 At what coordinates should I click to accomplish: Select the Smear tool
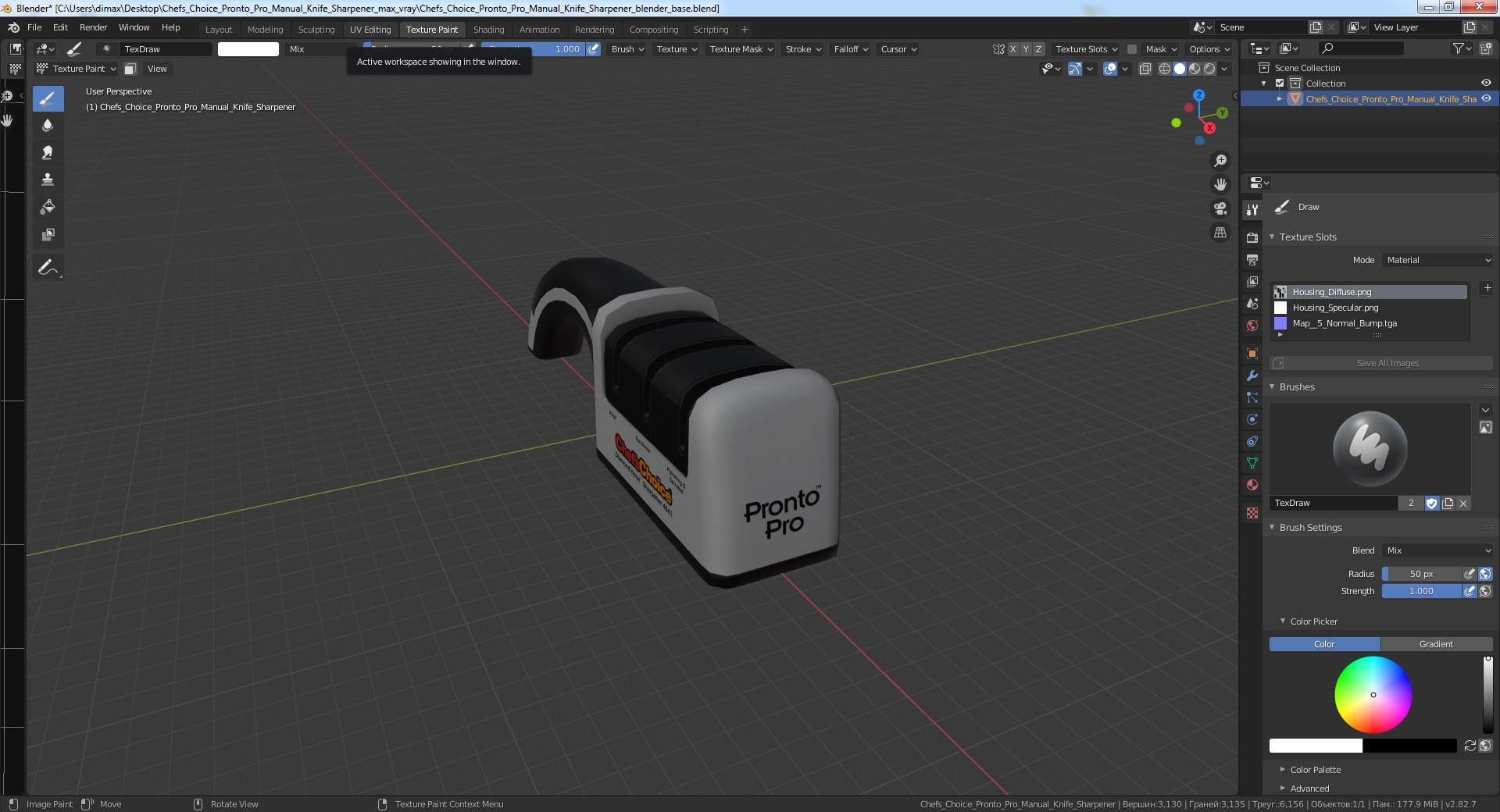[48, 153]
